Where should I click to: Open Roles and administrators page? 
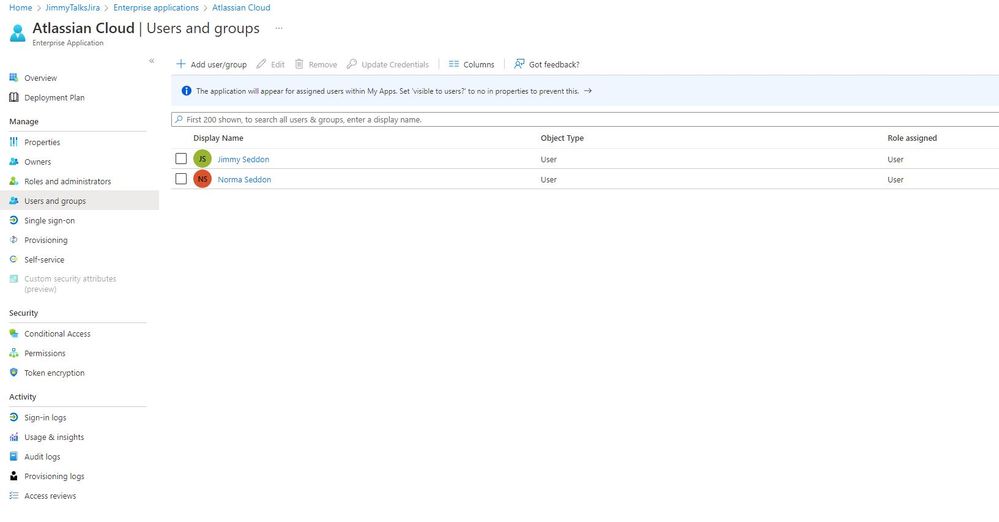click(x=68, y=181)
